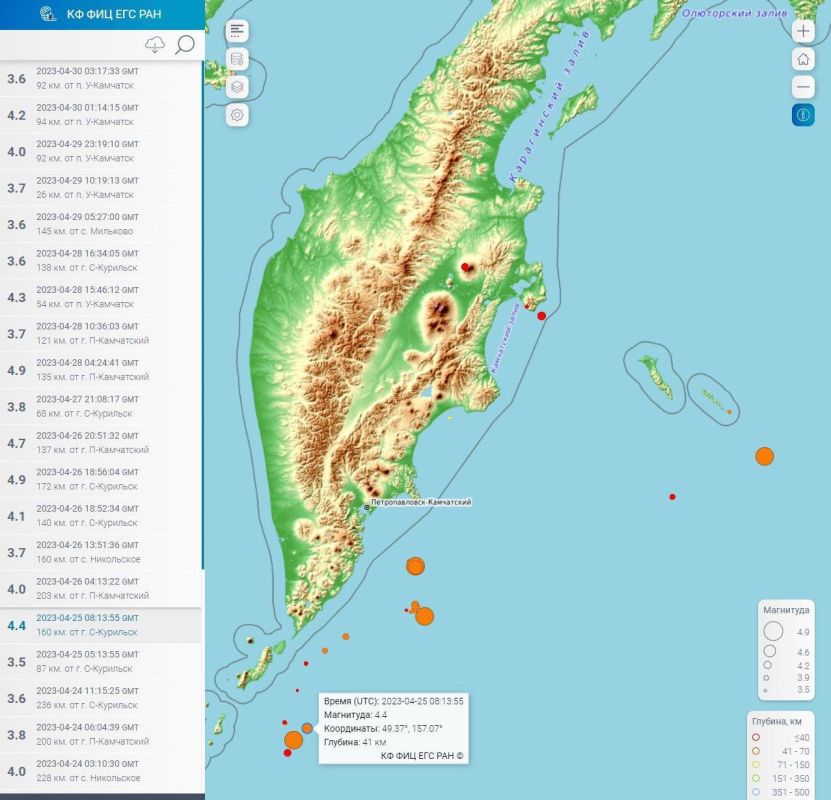
Task: Open the search magnifier icon
Action: click(x=184, y=45)
